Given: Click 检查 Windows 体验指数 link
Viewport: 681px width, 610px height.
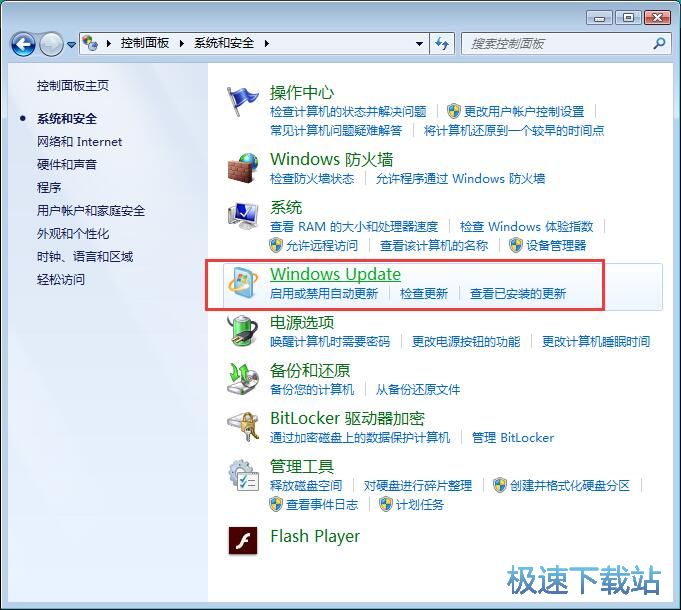Looking at the screenshot, I should (526, 227).
